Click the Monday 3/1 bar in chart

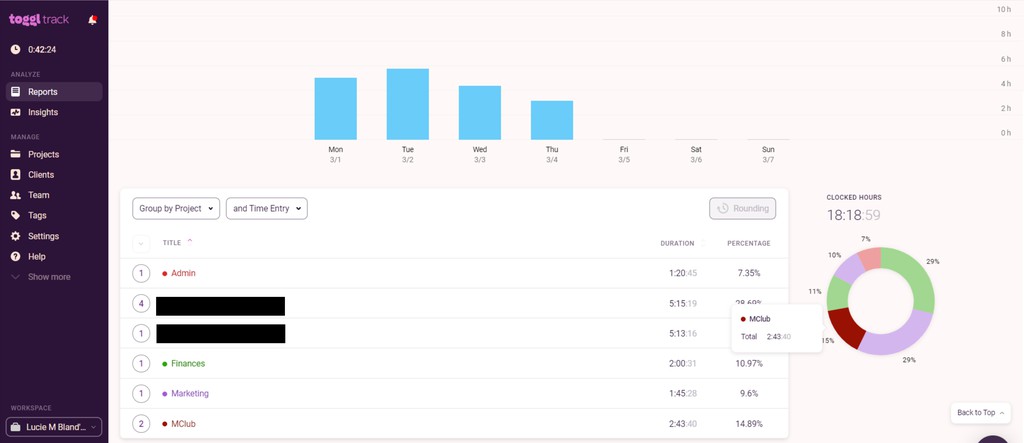(336, 108)
